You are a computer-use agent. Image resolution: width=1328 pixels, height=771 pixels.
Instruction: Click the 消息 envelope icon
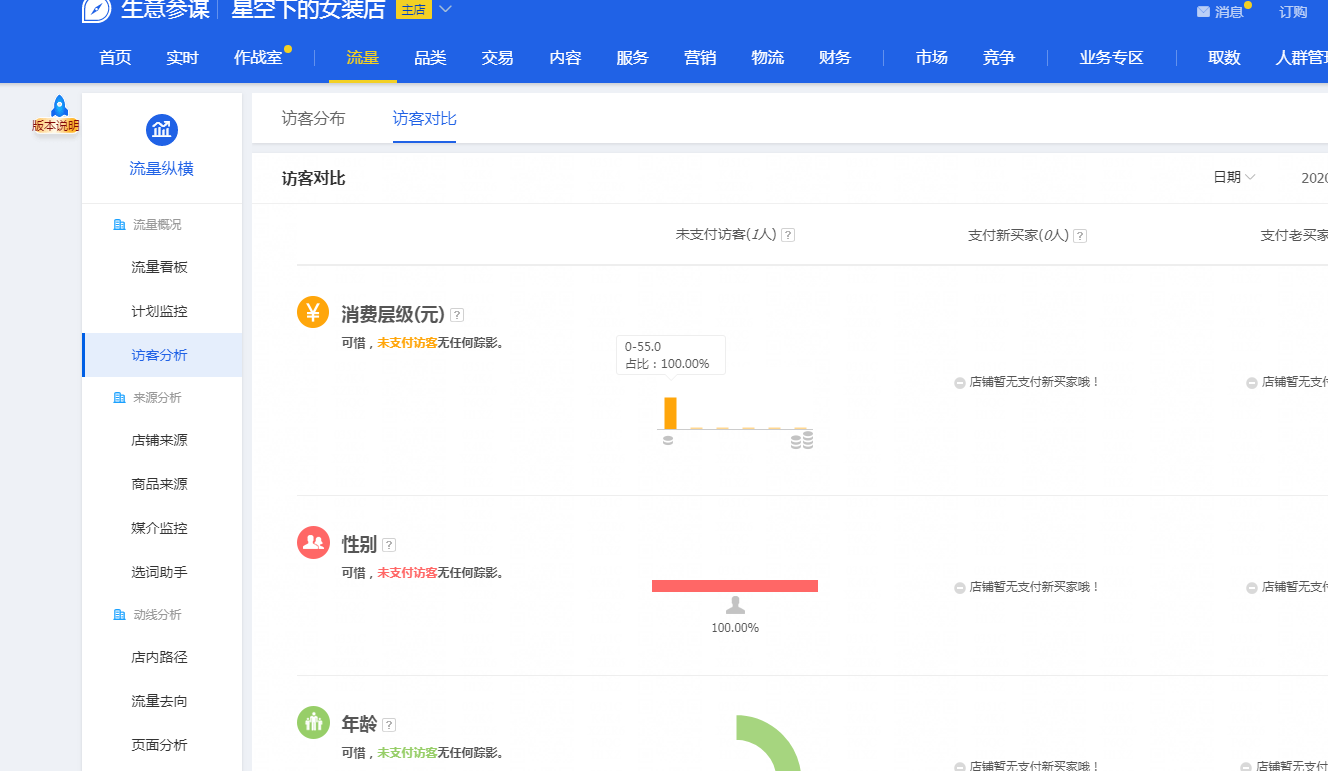point(1203,12)
